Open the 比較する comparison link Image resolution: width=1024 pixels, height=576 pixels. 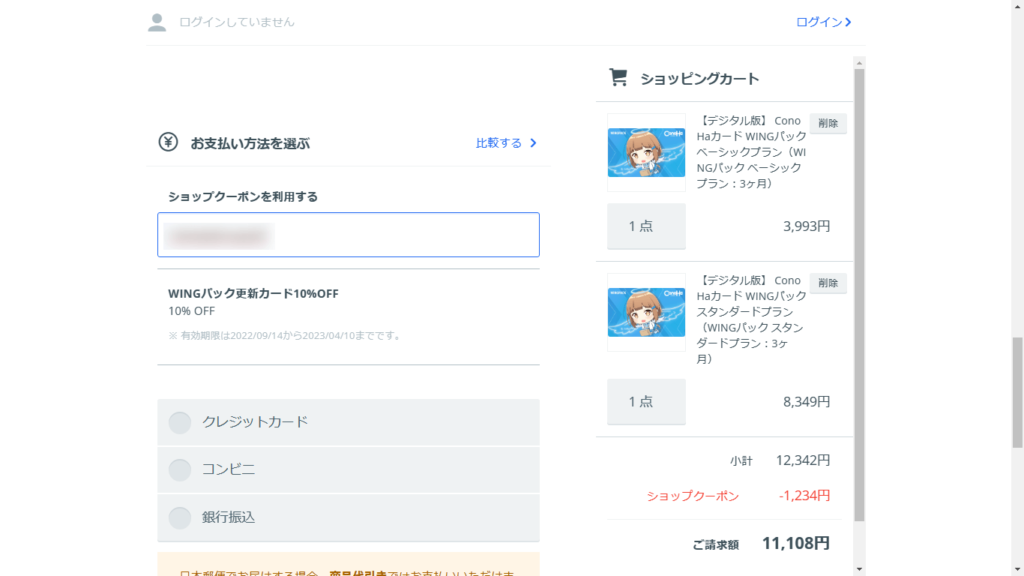click(506, 143)
